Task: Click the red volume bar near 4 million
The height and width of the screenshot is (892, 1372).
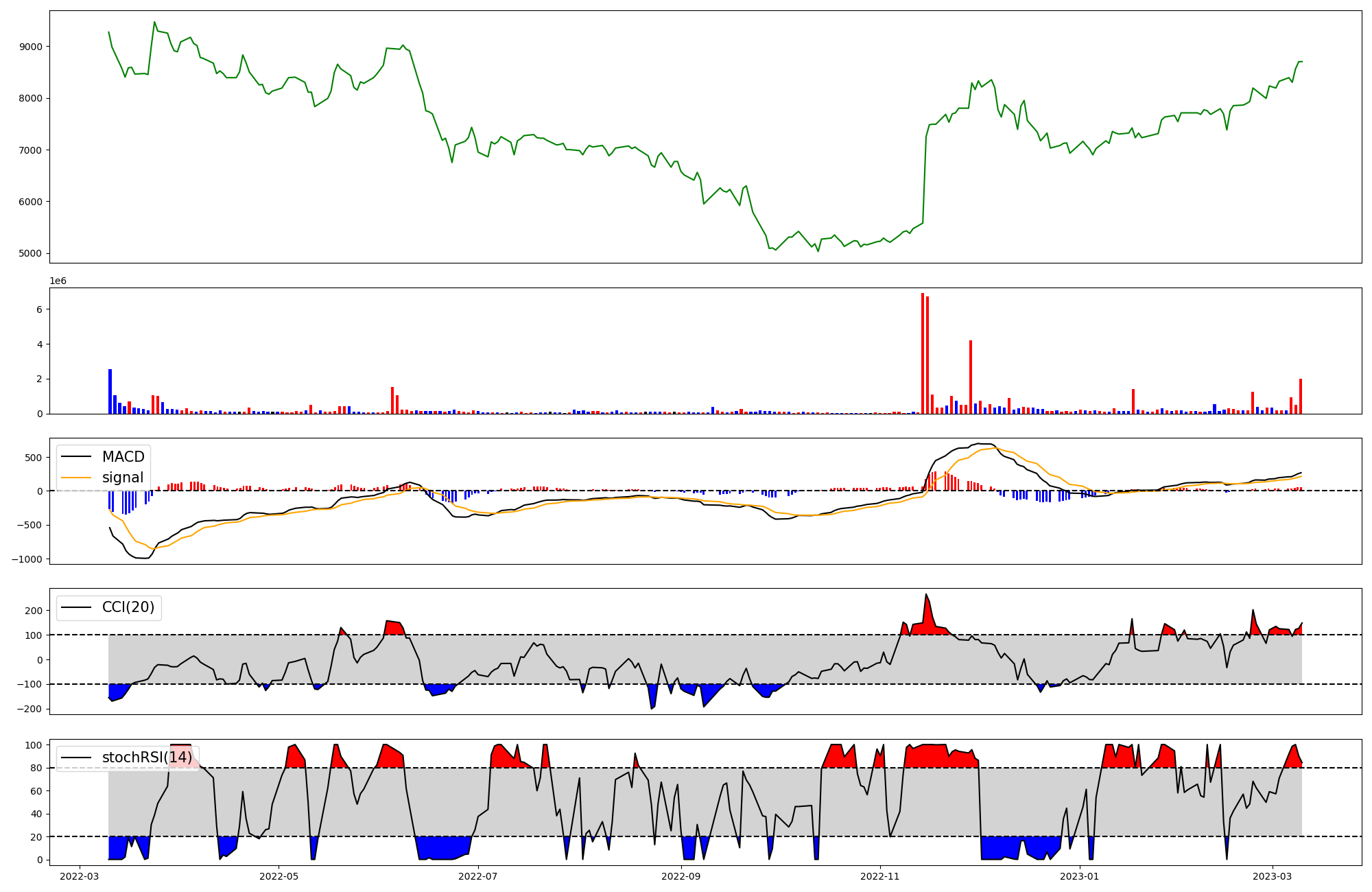Action: pos(970,377)
